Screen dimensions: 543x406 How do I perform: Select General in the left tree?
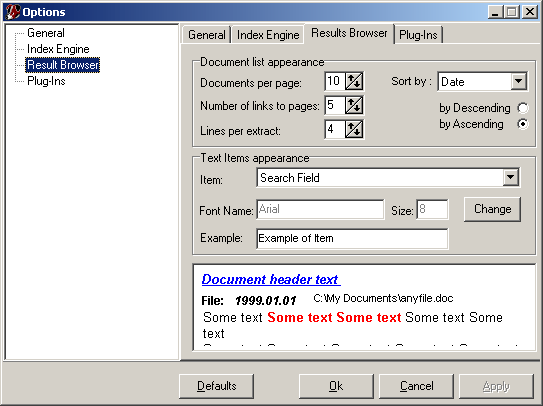pos(46,33)
